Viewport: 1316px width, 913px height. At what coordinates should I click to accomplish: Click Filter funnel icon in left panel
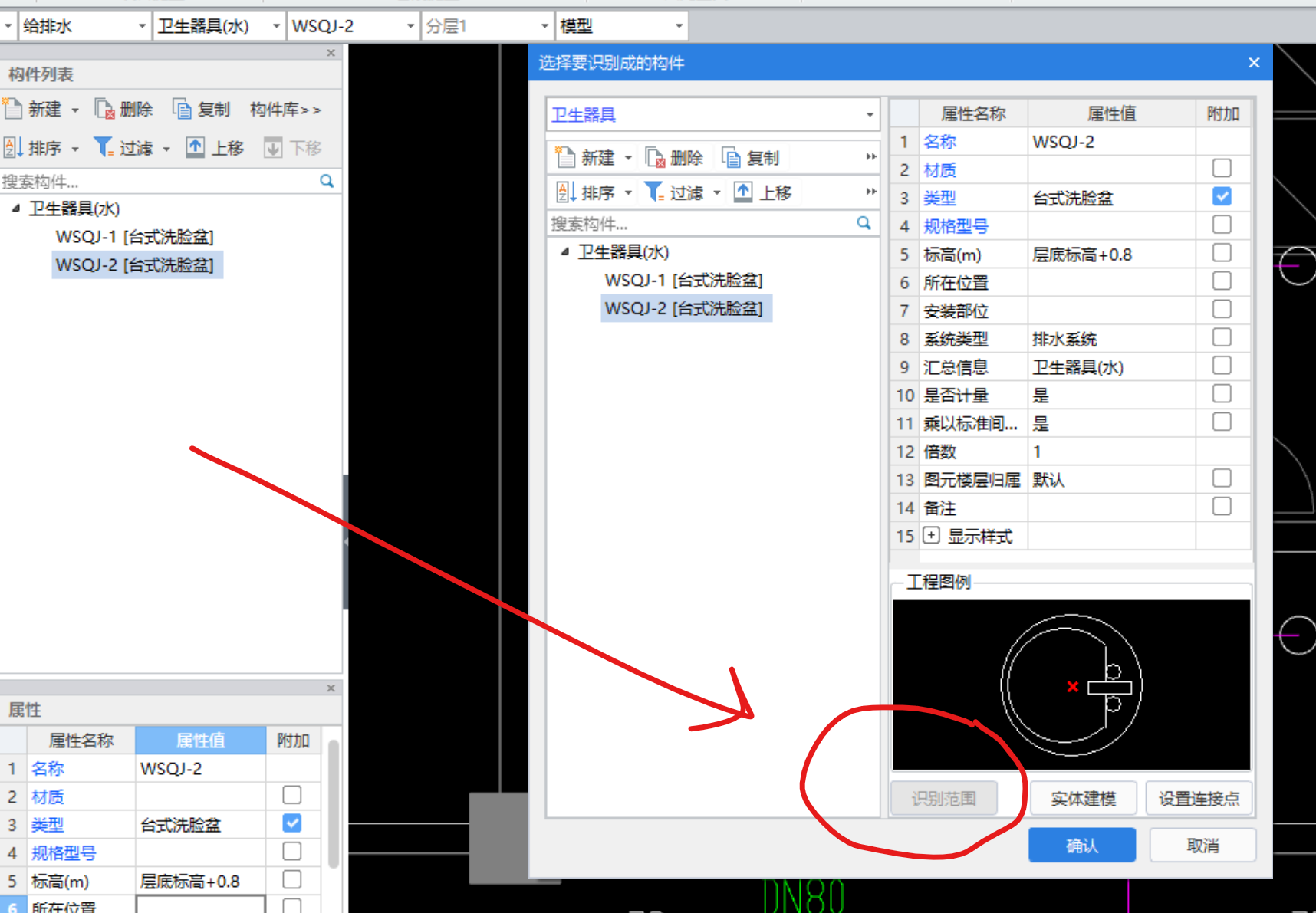[x=104, y=147]
